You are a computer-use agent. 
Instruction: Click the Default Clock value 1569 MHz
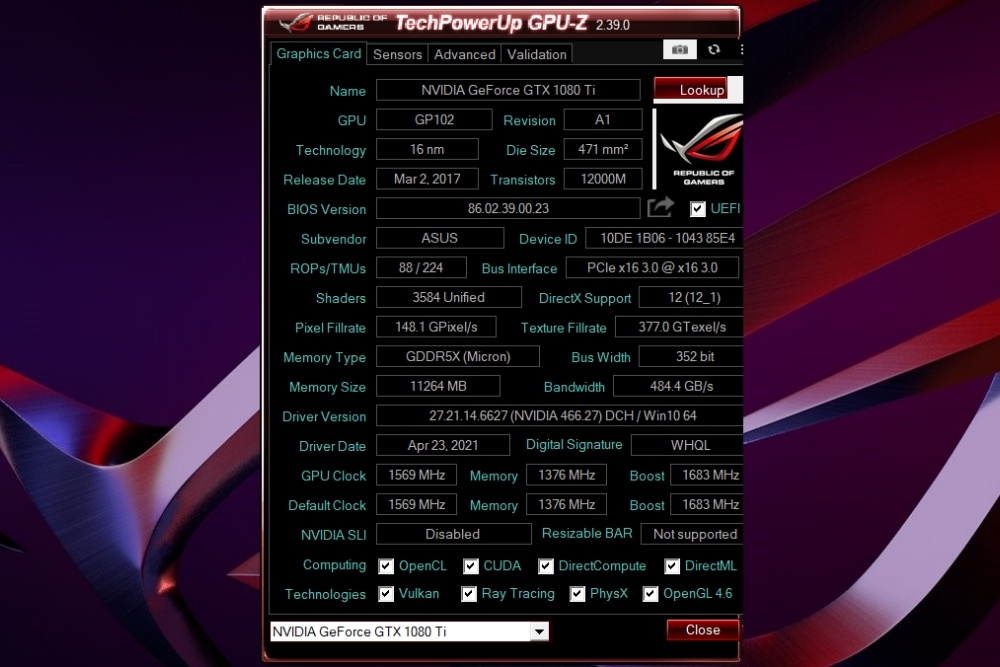(416, 504)
